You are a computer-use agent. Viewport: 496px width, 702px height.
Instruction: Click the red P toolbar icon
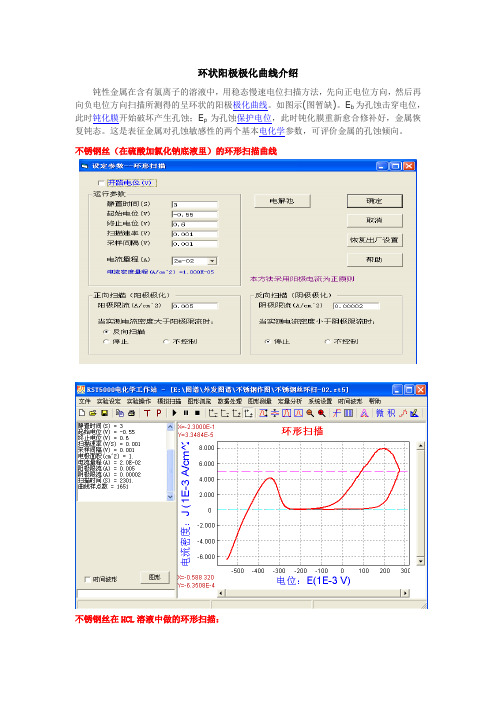point(159,413)
